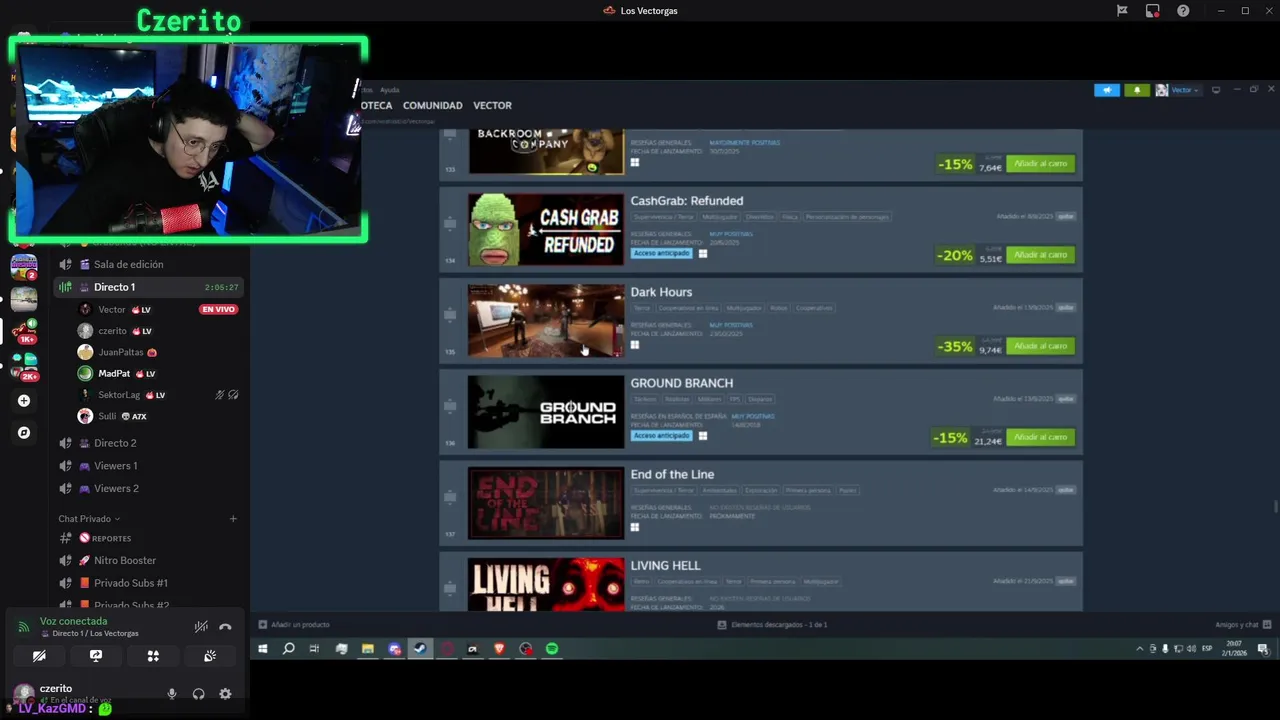Switch Steam to Big Picture monitor icon
Viewport: 1280px width, 720px height.
point(1216,90)
